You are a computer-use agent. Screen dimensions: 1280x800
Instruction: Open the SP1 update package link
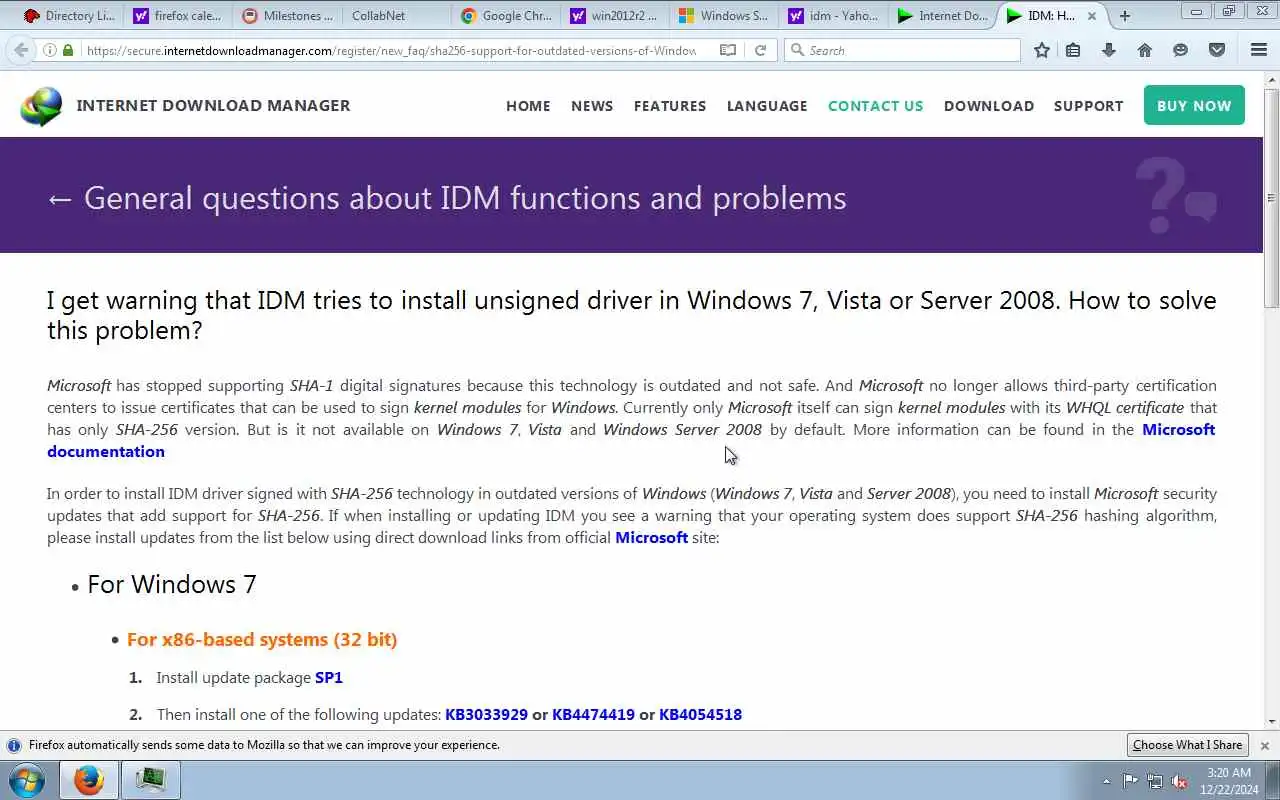(x=329, y=678)
